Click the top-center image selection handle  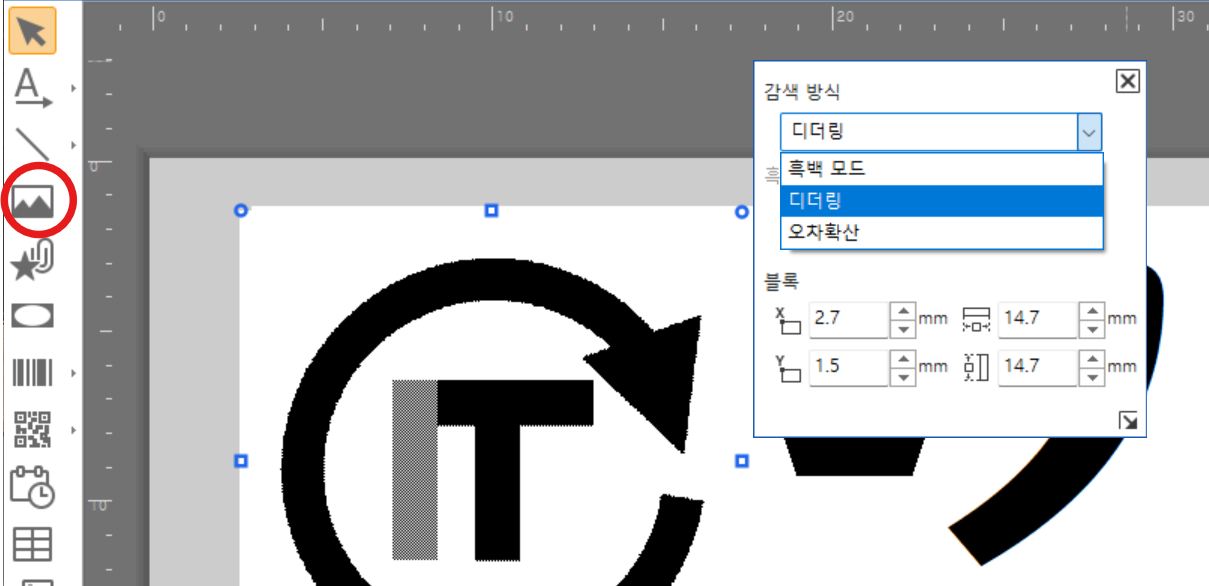point(491,211)
